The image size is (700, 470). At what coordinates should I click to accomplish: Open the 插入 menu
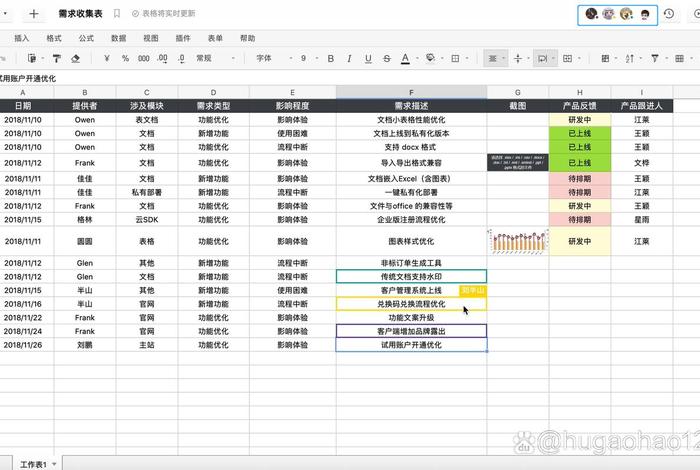point(21,38)
